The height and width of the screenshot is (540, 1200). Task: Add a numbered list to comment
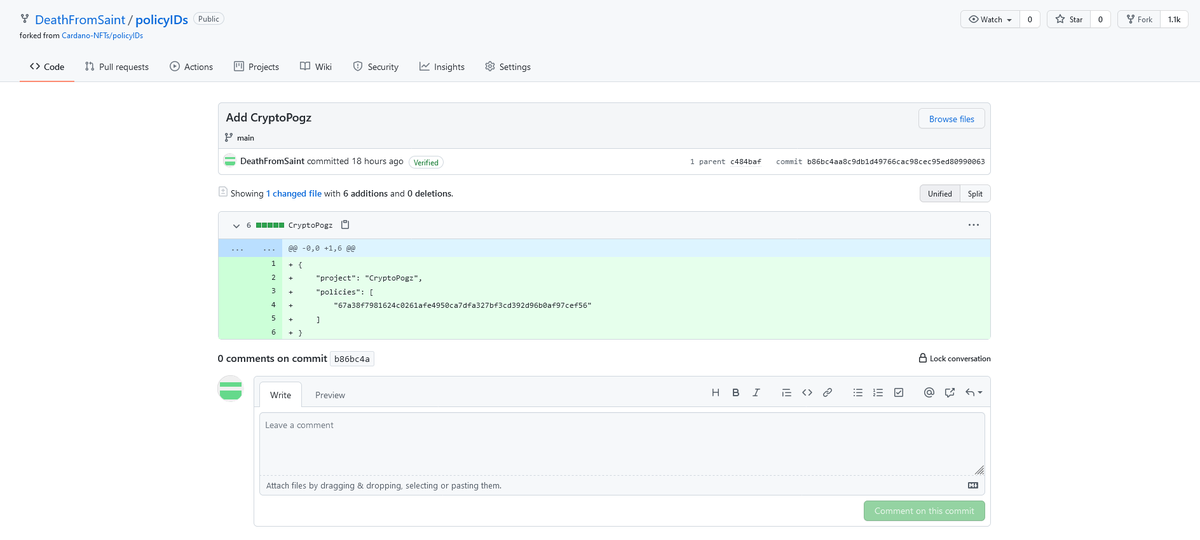878,393
